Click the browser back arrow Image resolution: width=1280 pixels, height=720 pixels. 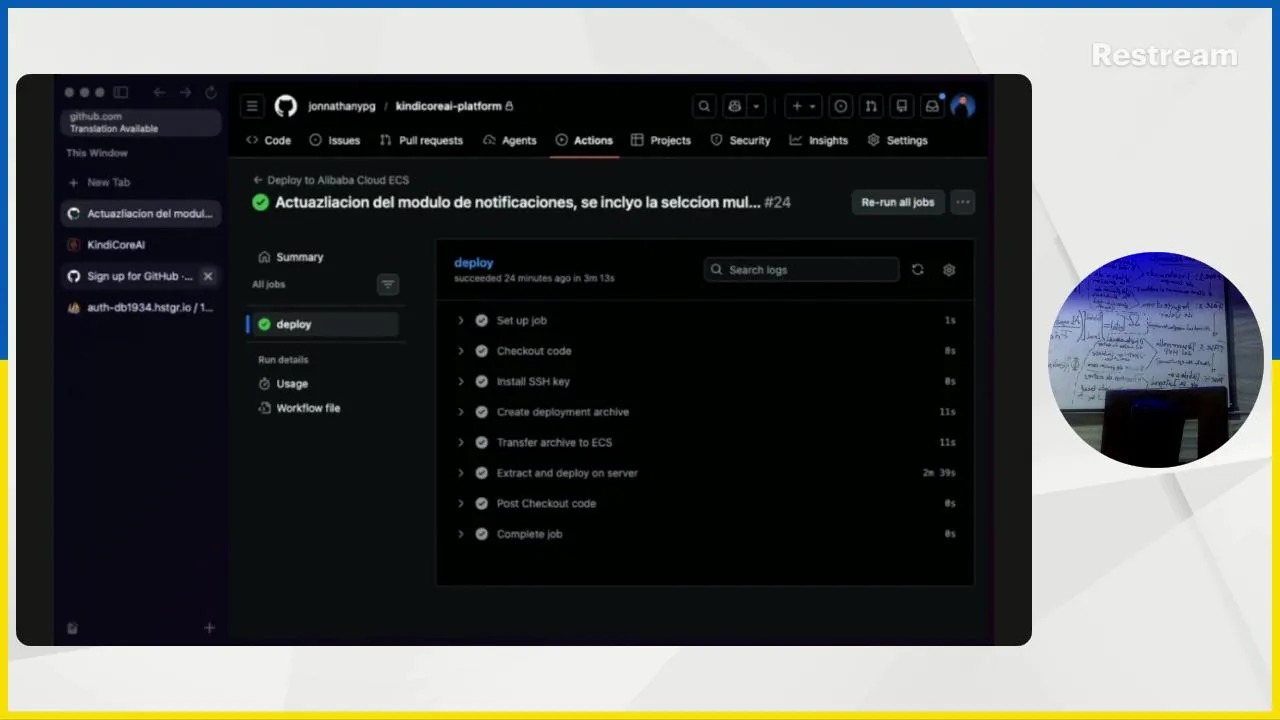point(159,92)
